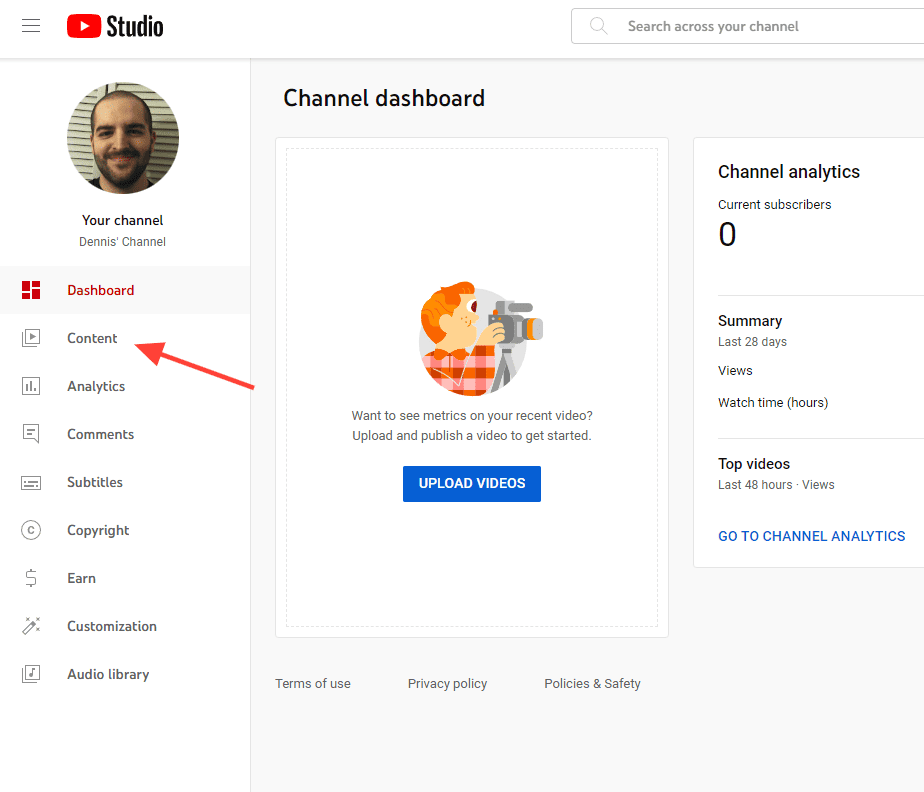This screenshot has width=924, height=792.
Task: Click the channel profile picture
Action: [x=122, y=138]
